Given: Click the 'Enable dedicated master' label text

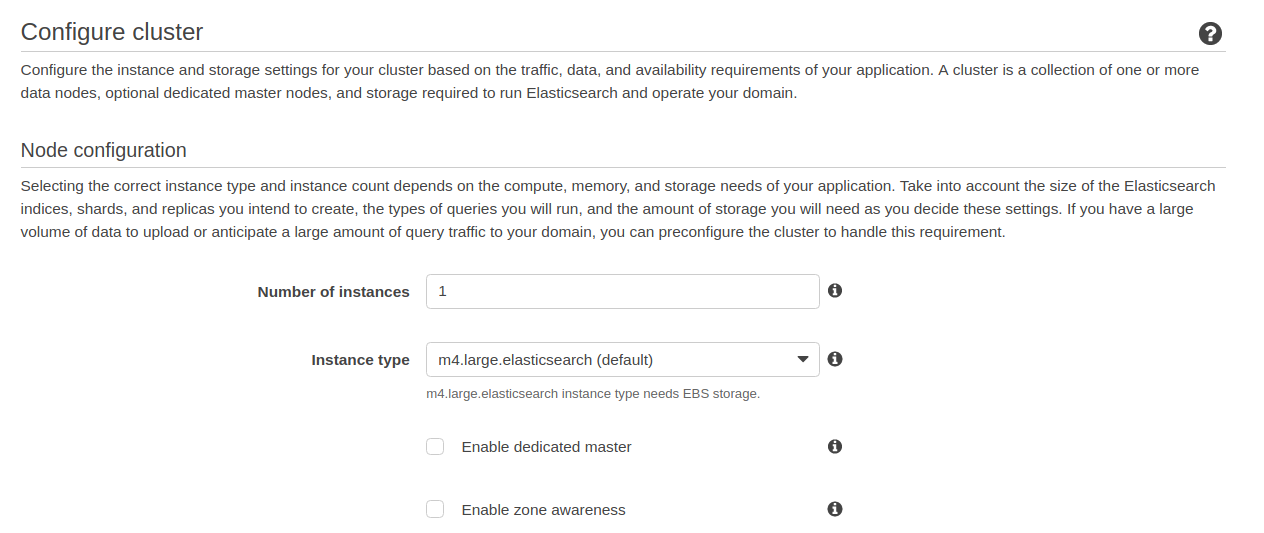Looking at the screenshot, I should (546, 447).
